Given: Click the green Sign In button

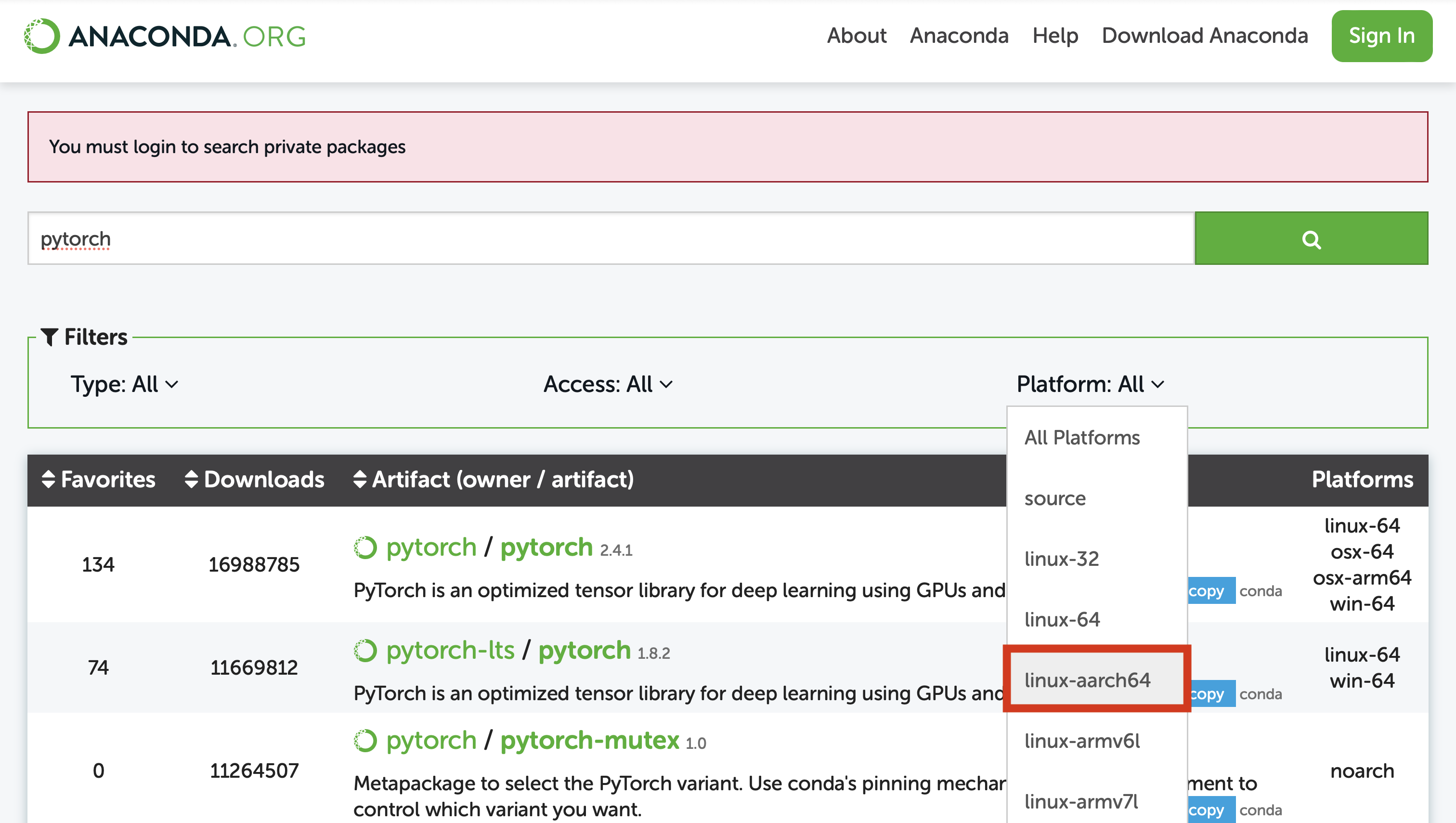Looking at the screenshot, I should pos(1381,36).
